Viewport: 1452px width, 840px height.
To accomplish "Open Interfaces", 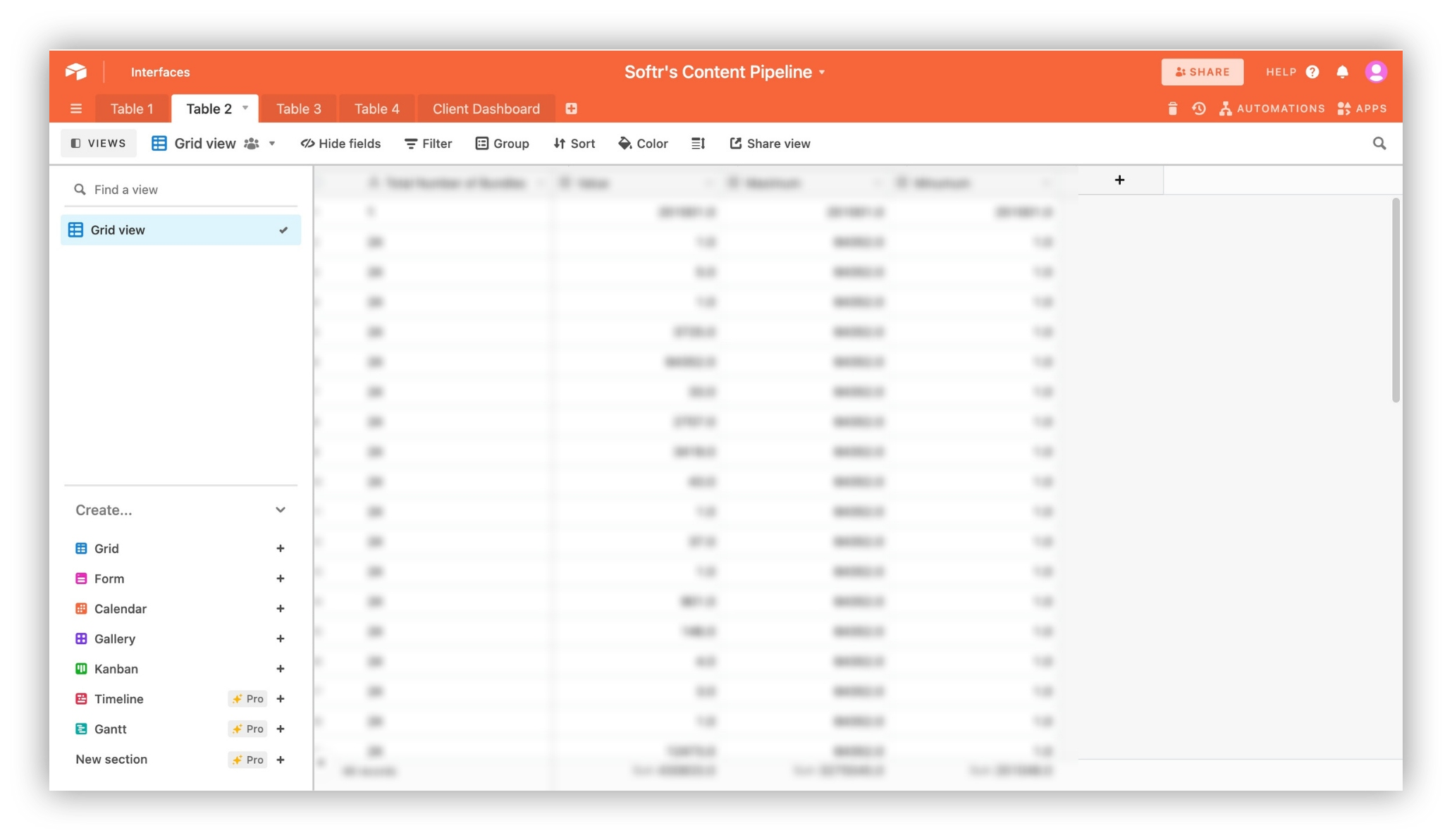I will point(161,72).
